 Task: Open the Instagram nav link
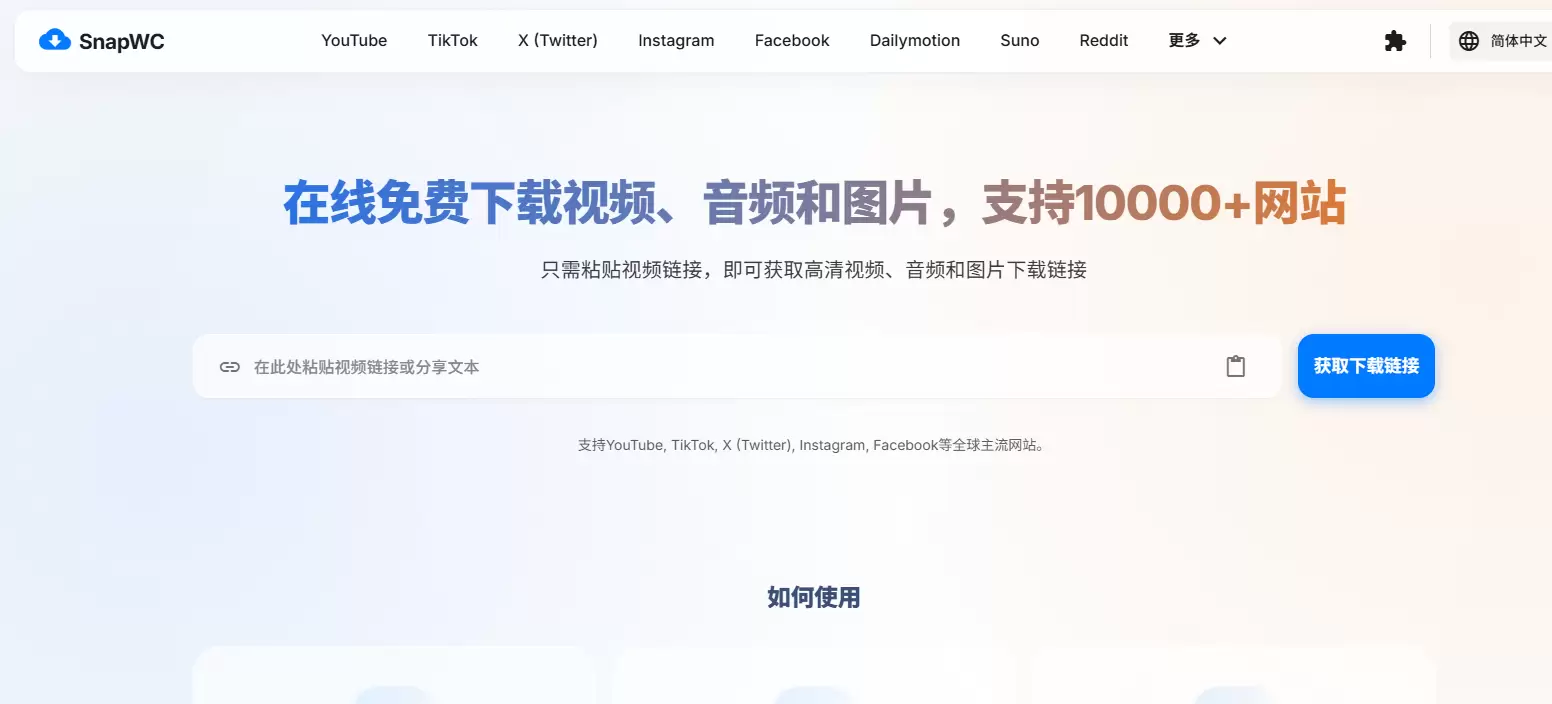pos(676,41)
